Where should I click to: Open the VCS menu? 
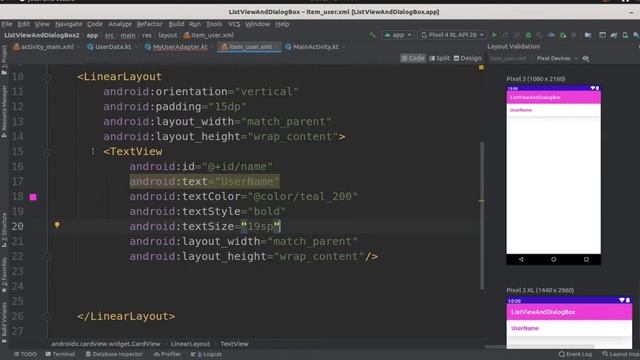(234, 24)
